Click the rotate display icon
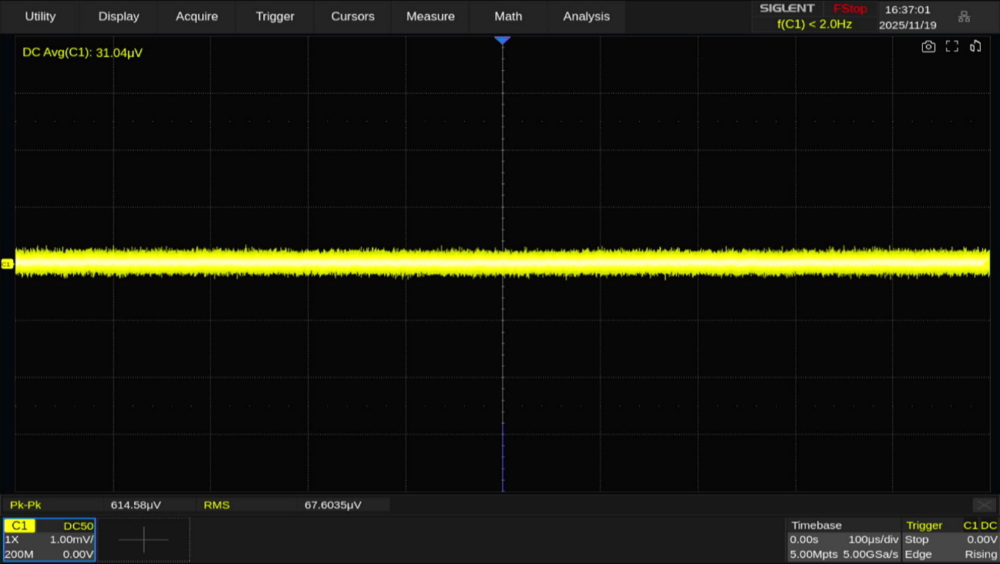Viewport: 1000px width, 564px height. [976, 46]
